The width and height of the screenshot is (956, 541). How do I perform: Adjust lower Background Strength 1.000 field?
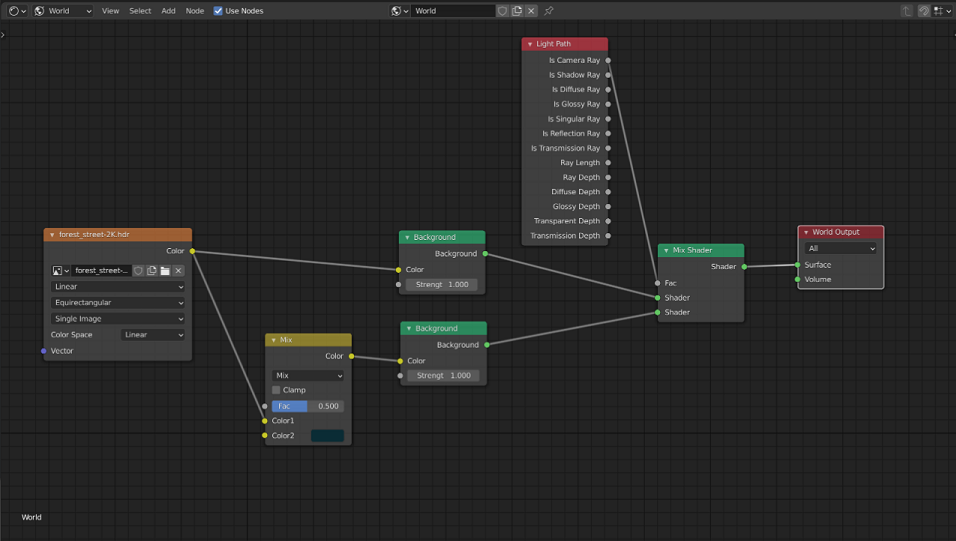pyautogui.click(x=443, y=376)
